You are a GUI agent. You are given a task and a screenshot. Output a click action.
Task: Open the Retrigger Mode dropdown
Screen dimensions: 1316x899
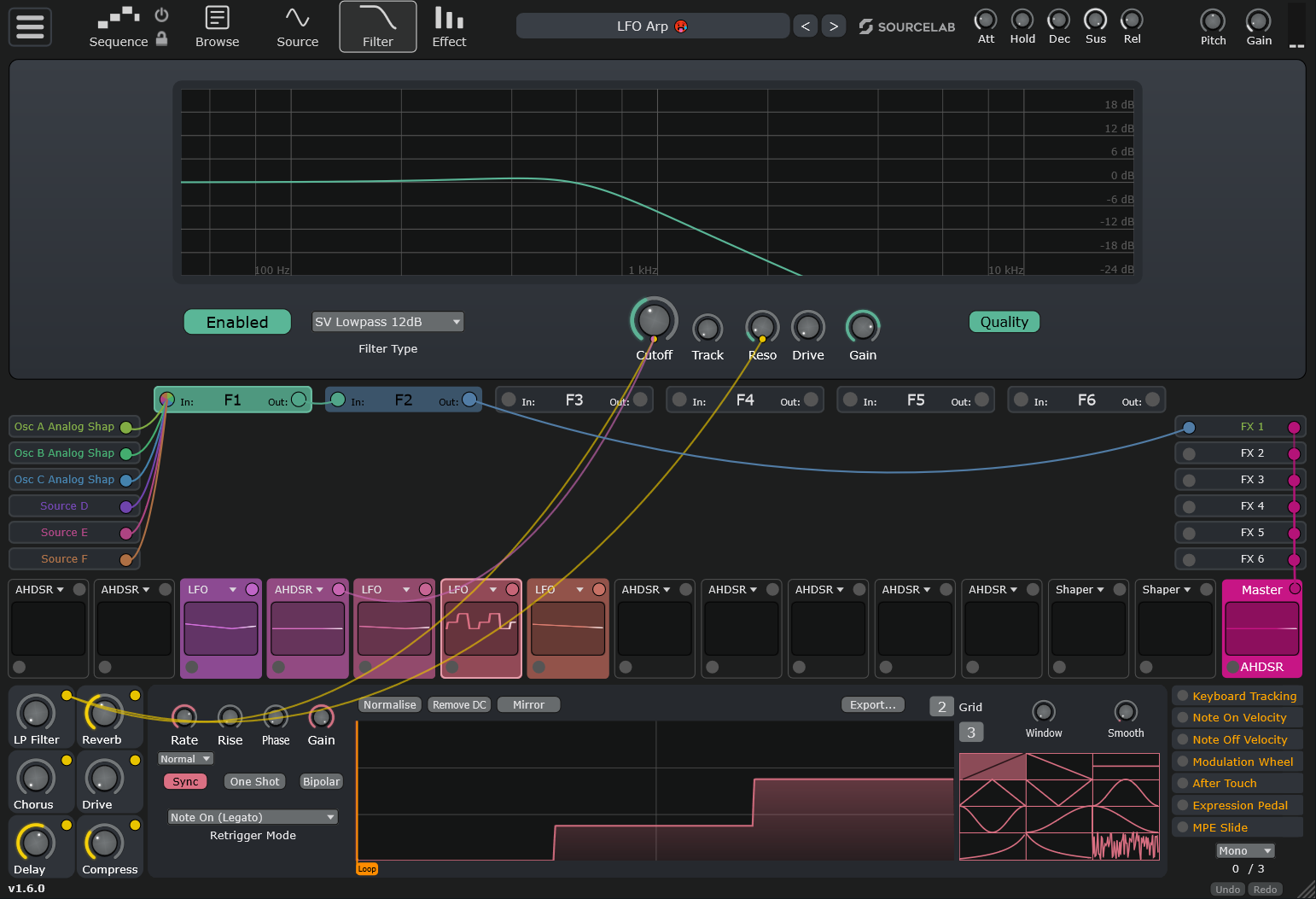coord(252,817)
